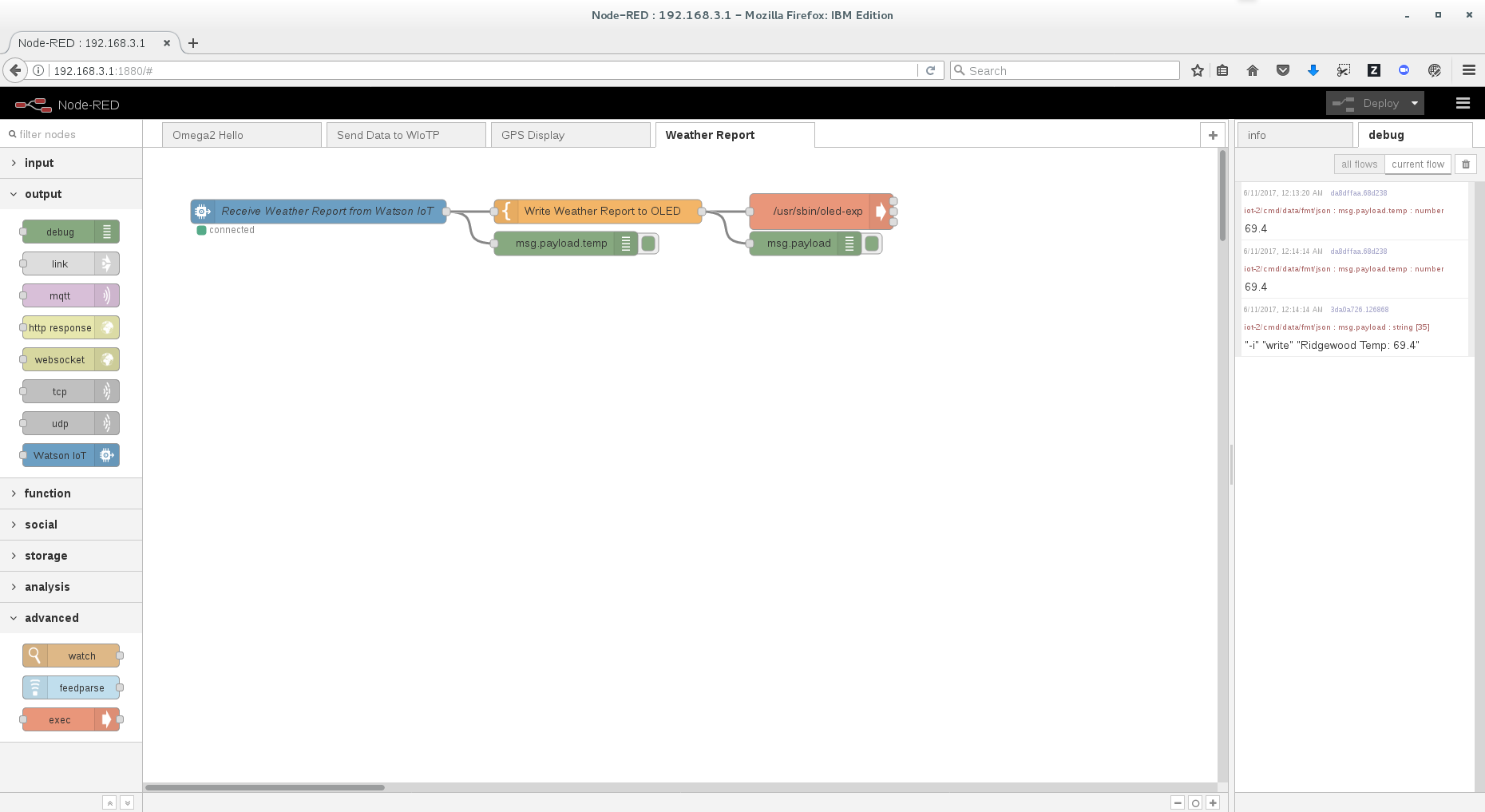Click the canvas horizontal scrollbar
The image size is (1485, 812).
click(265, 787)
